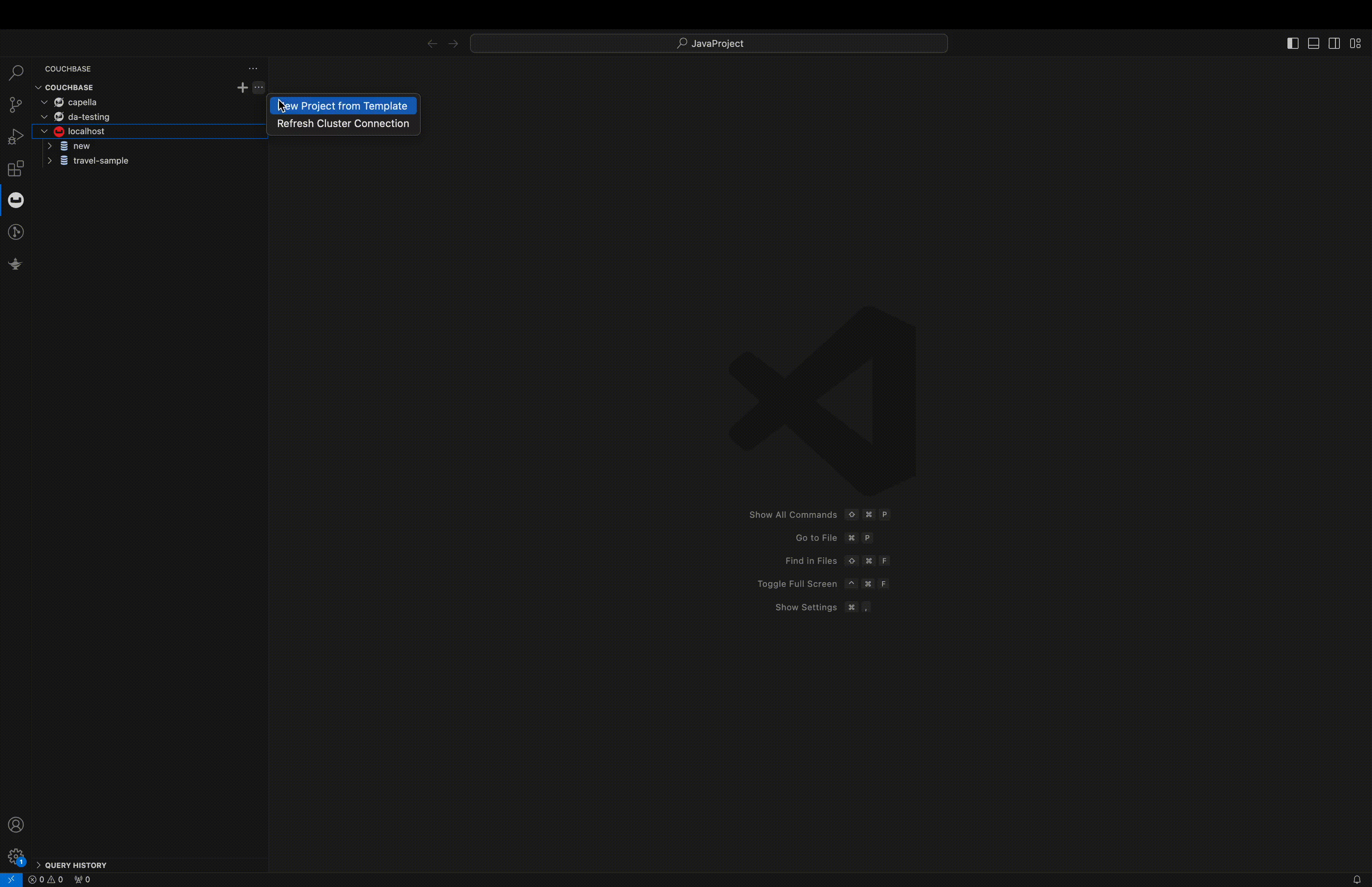
Task: Choose Refresh Cluster Connection
Action: 343,123
